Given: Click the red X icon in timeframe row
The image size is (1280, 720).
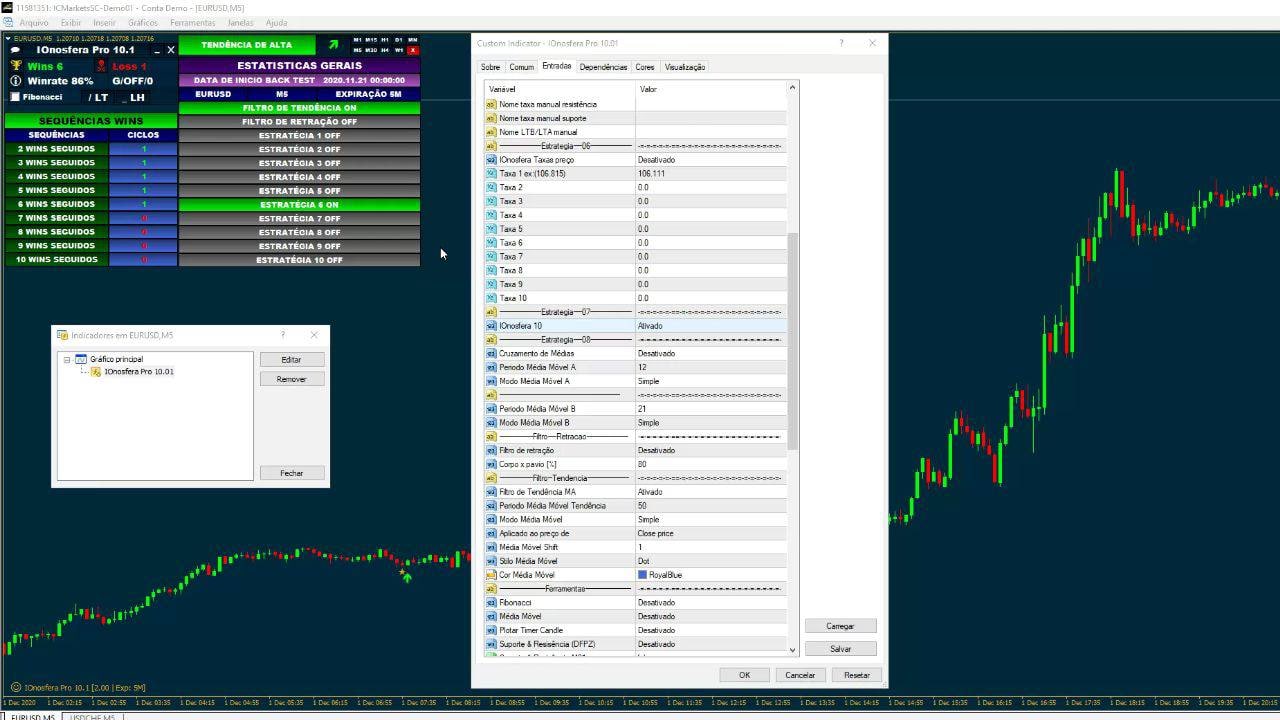Looking at the screenshot, I should pos(413,50).
